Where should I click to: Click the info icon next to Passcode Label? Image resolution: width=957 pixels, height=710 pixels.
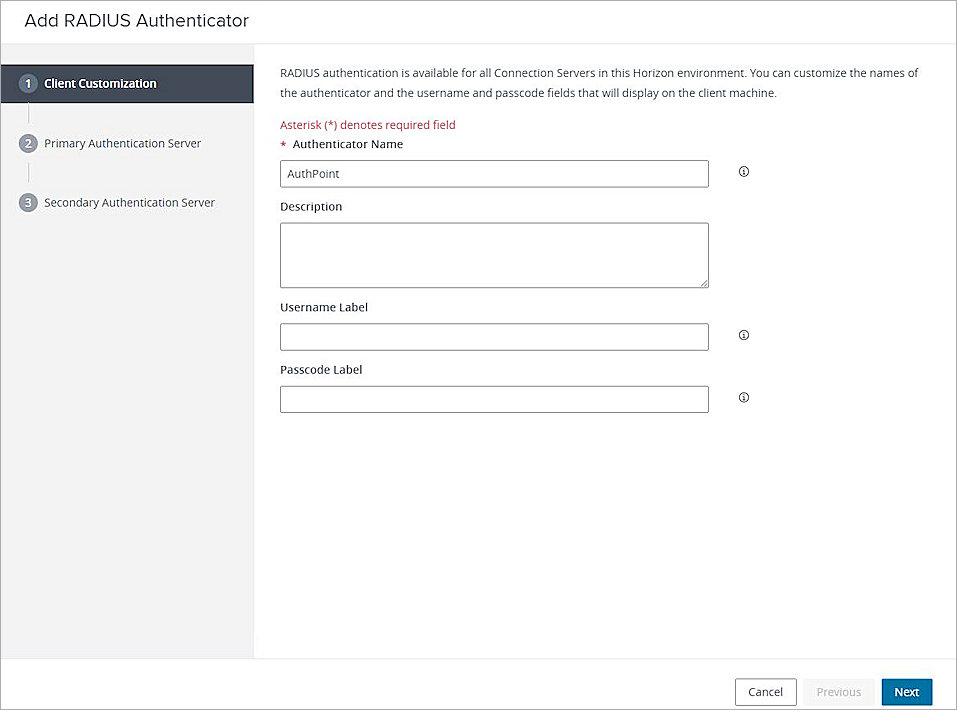743,397
